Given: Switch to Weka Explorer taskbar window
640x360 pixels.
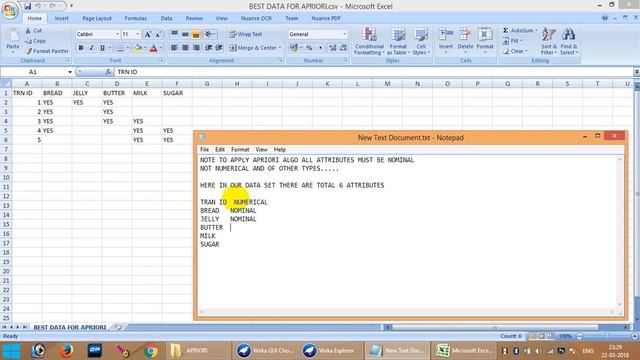Looking at the screenshot, I should click(330, 351).
